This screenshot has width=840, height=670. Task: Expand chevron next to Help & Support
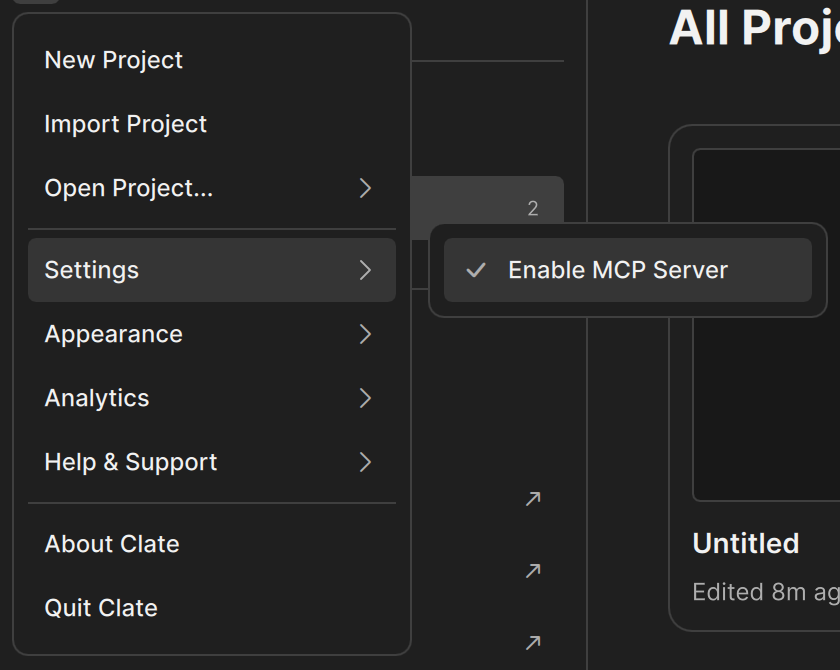tap(365, 462)
